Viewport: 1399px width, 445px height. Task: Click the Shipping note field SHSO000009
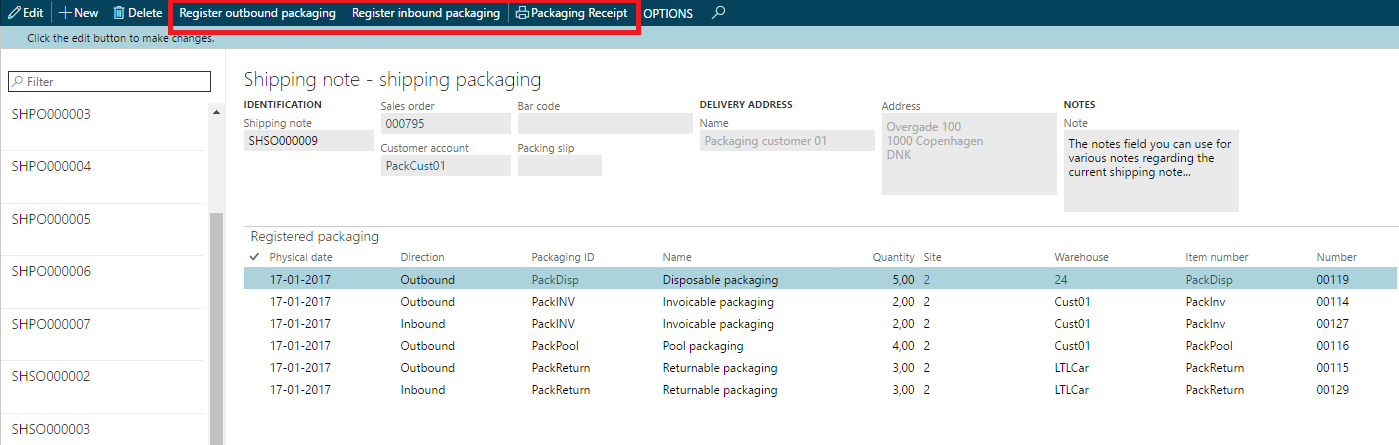point(308,141)
